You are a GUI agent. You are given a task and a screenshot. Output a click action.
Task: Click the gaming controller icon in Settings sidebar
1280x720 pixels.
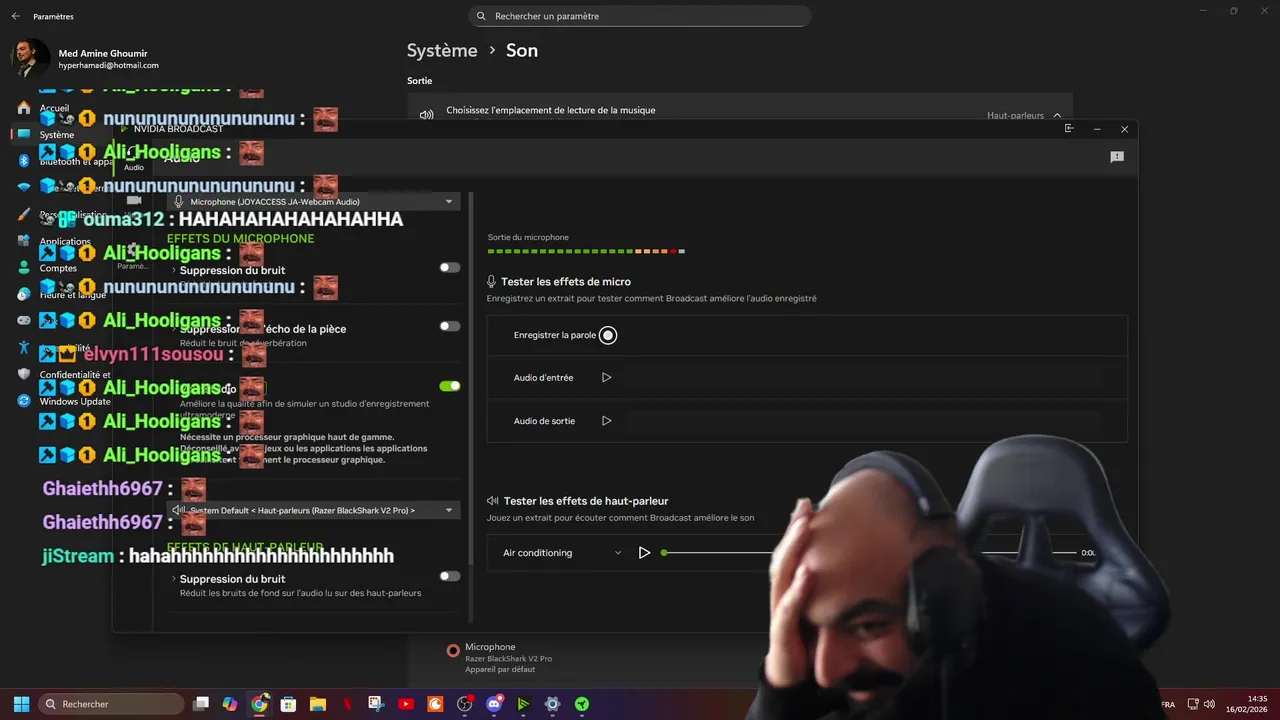tap(24, 321)
